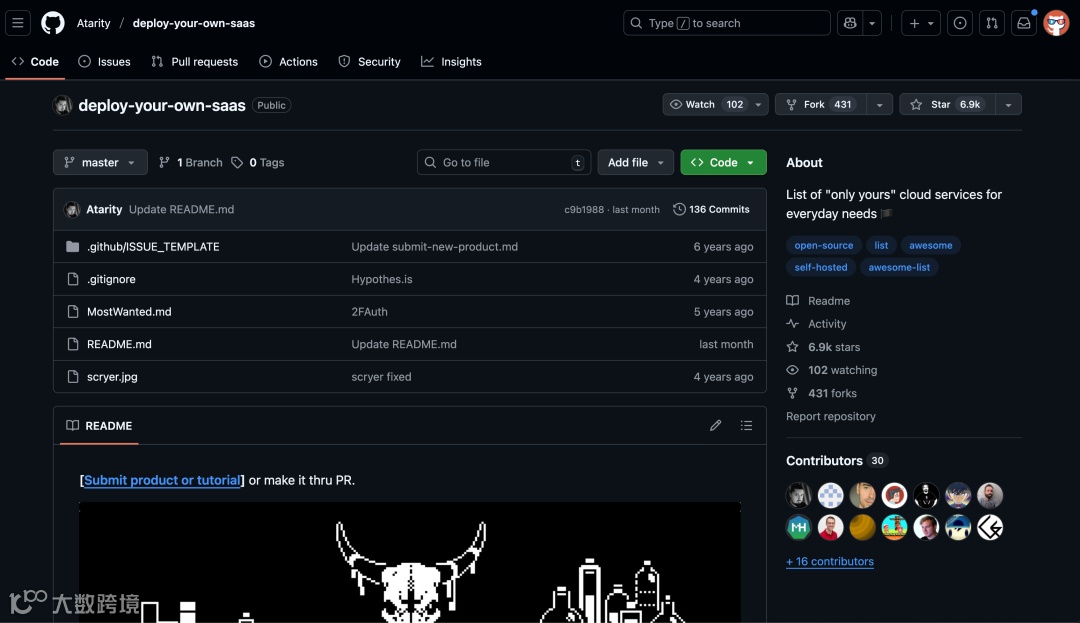Open Activity link in About sidebar
This screenshot has height=623, width=1080.
tap(816, 324)
